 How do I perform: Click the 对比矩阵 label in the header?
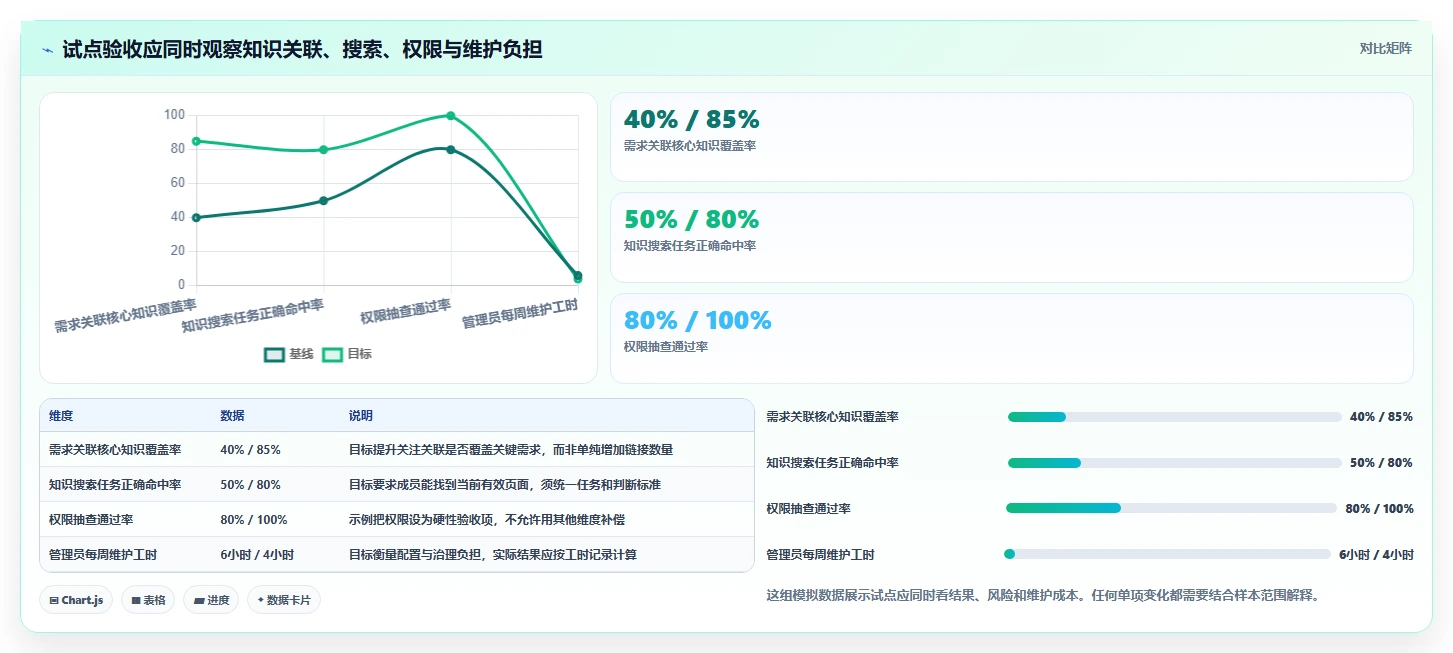pos(1386,48)
